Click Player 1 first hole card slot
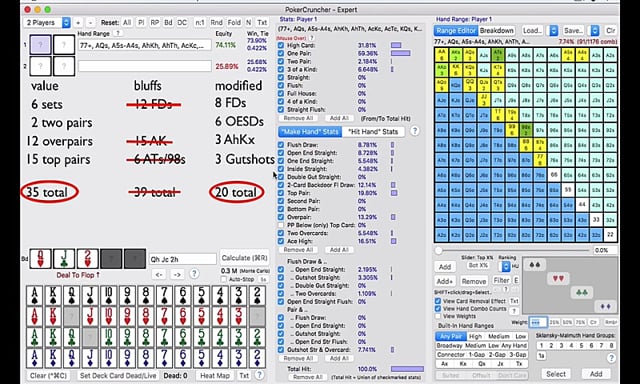This screenshot has width=640, height=384. click(40, 45)
